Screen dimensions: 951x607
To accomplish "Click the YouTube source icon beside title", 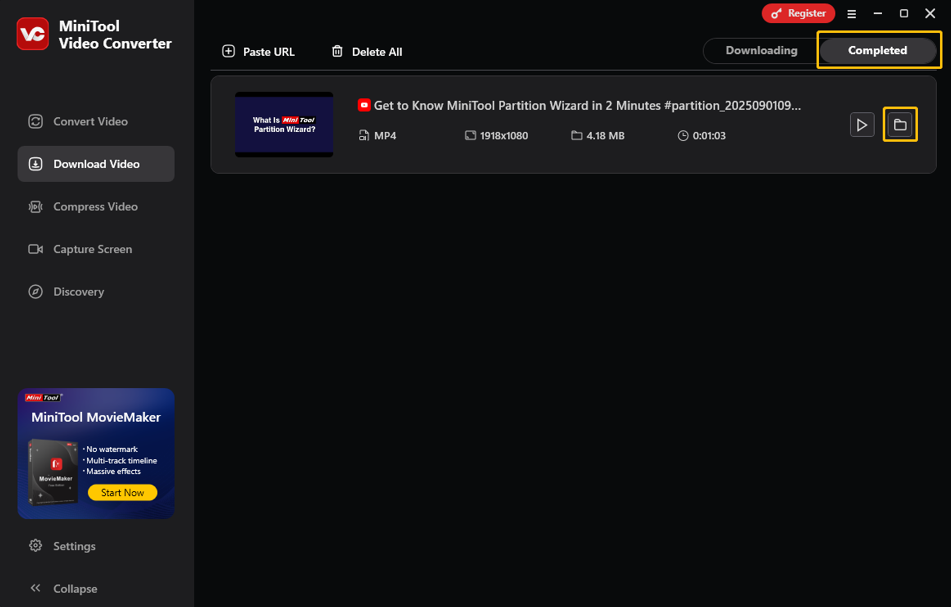I will (364, 105).
